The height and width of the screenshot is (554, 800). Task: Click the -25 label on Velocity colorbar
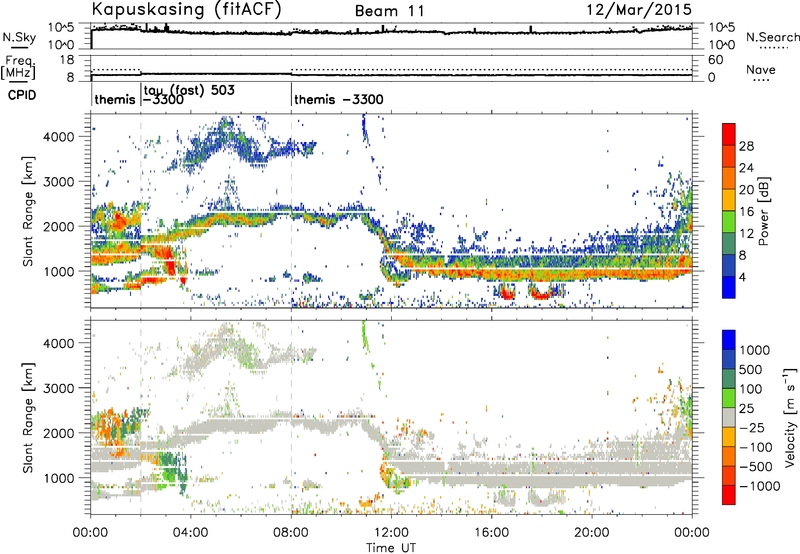click(x=751, y=427)
